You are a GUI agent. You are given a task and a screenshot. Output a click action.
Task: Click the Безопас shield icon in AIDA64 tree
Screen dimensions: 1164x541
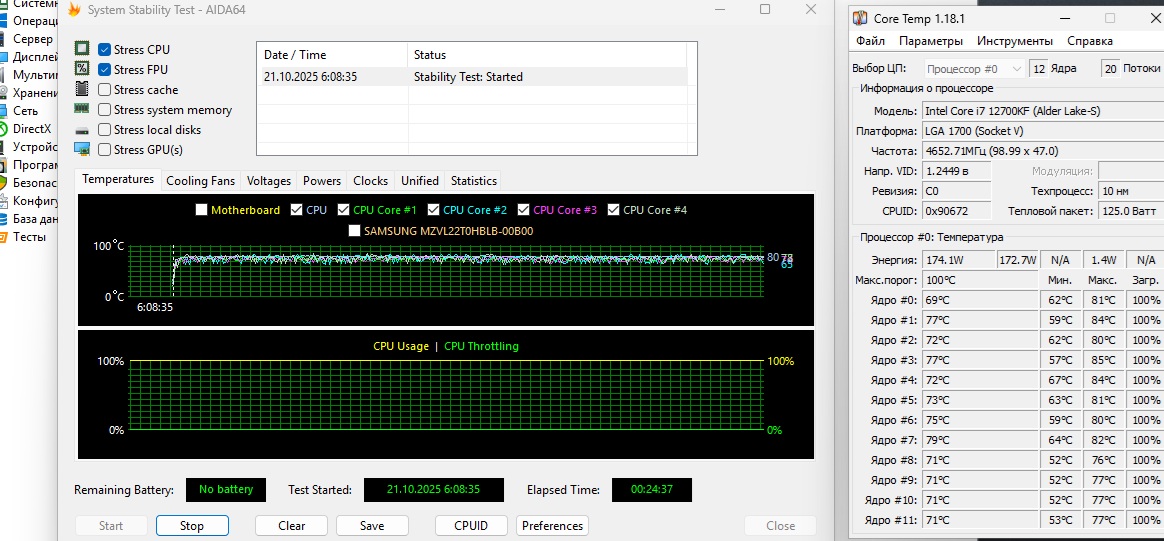2,183
